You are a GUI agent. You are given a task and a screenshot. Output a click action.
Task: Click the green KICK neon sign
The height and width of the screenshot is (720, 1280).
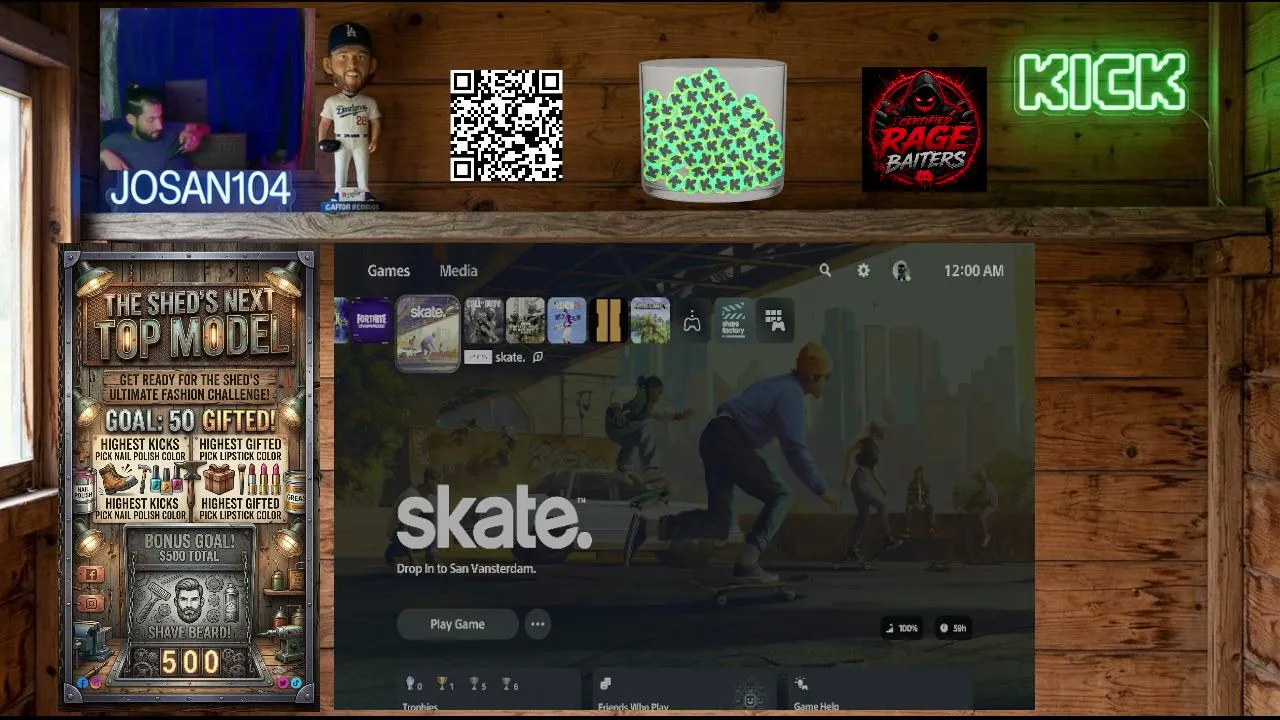pos(1101,82)
